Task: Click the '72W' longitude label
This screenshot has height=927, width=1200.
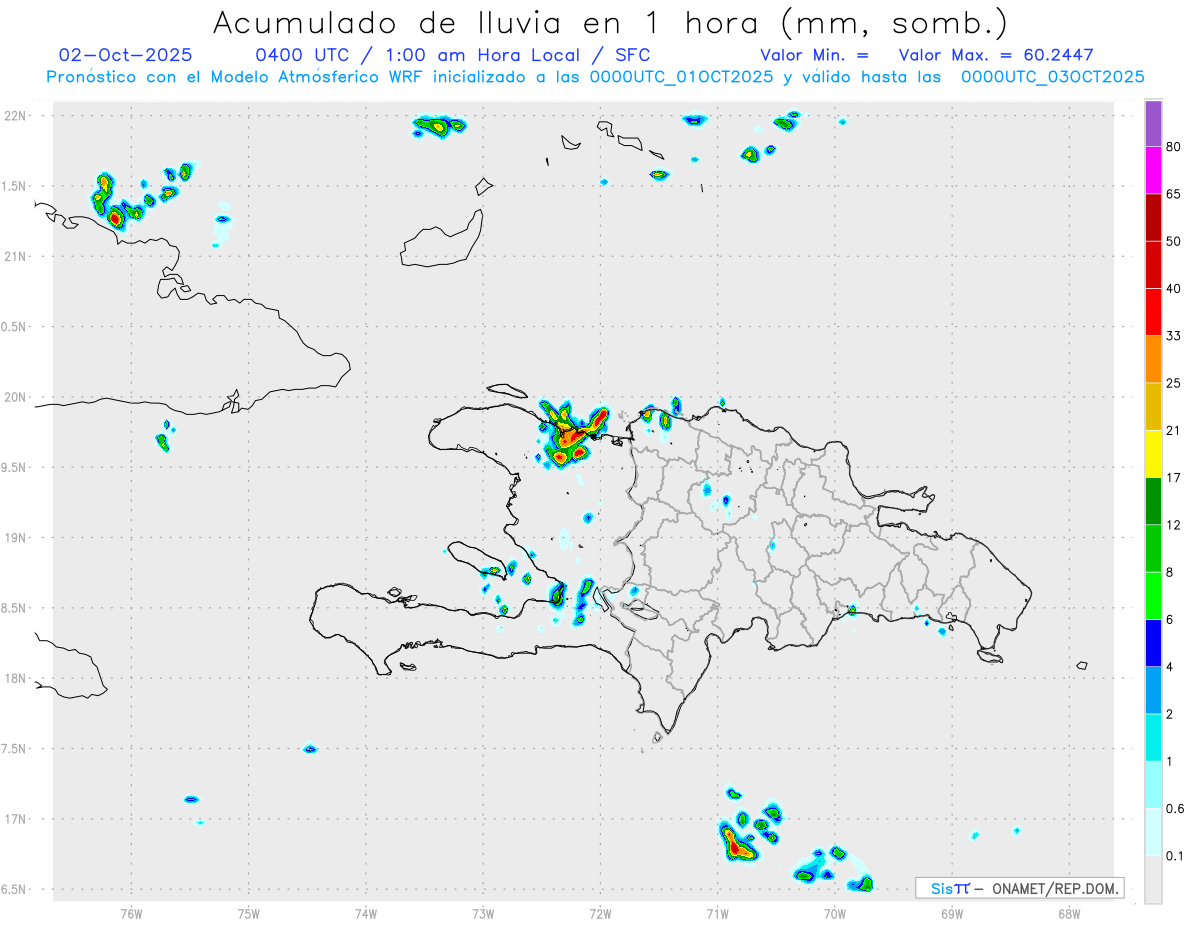Action: tap(600, 914)
